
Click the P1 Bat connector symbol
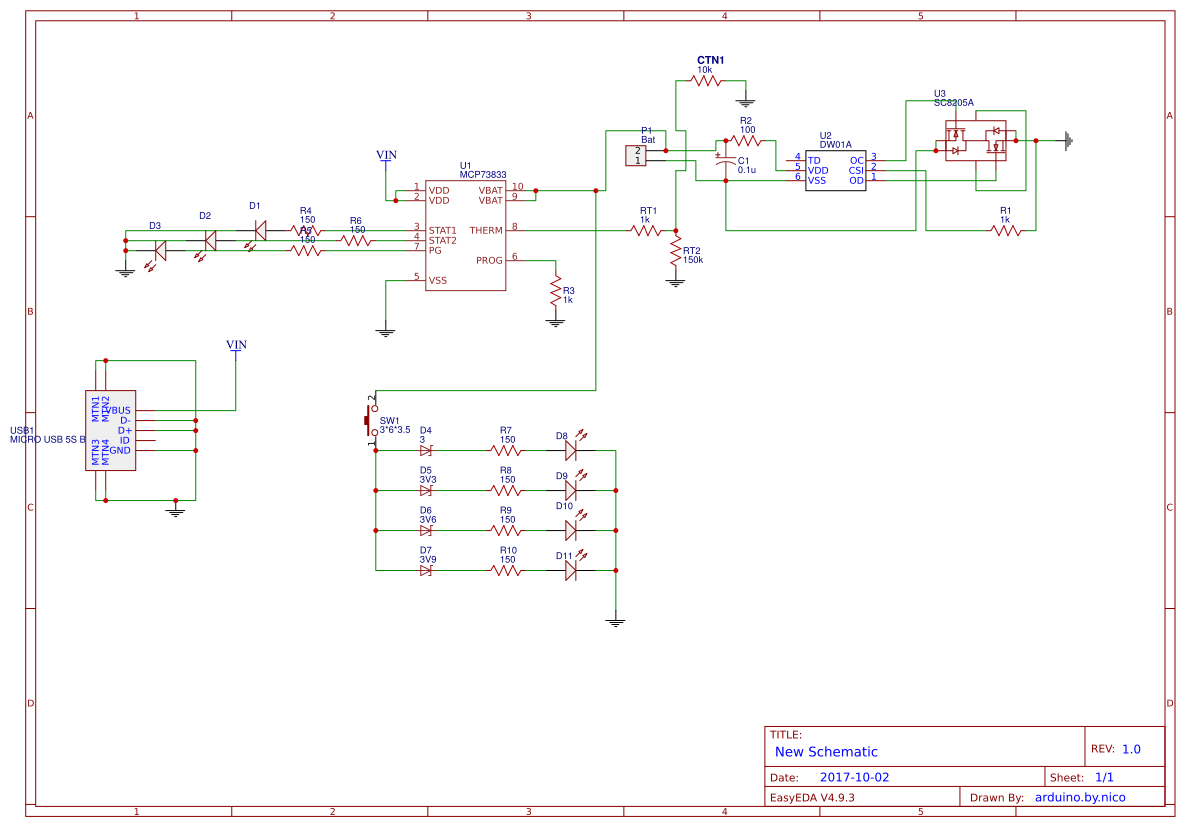click(636, 155)
